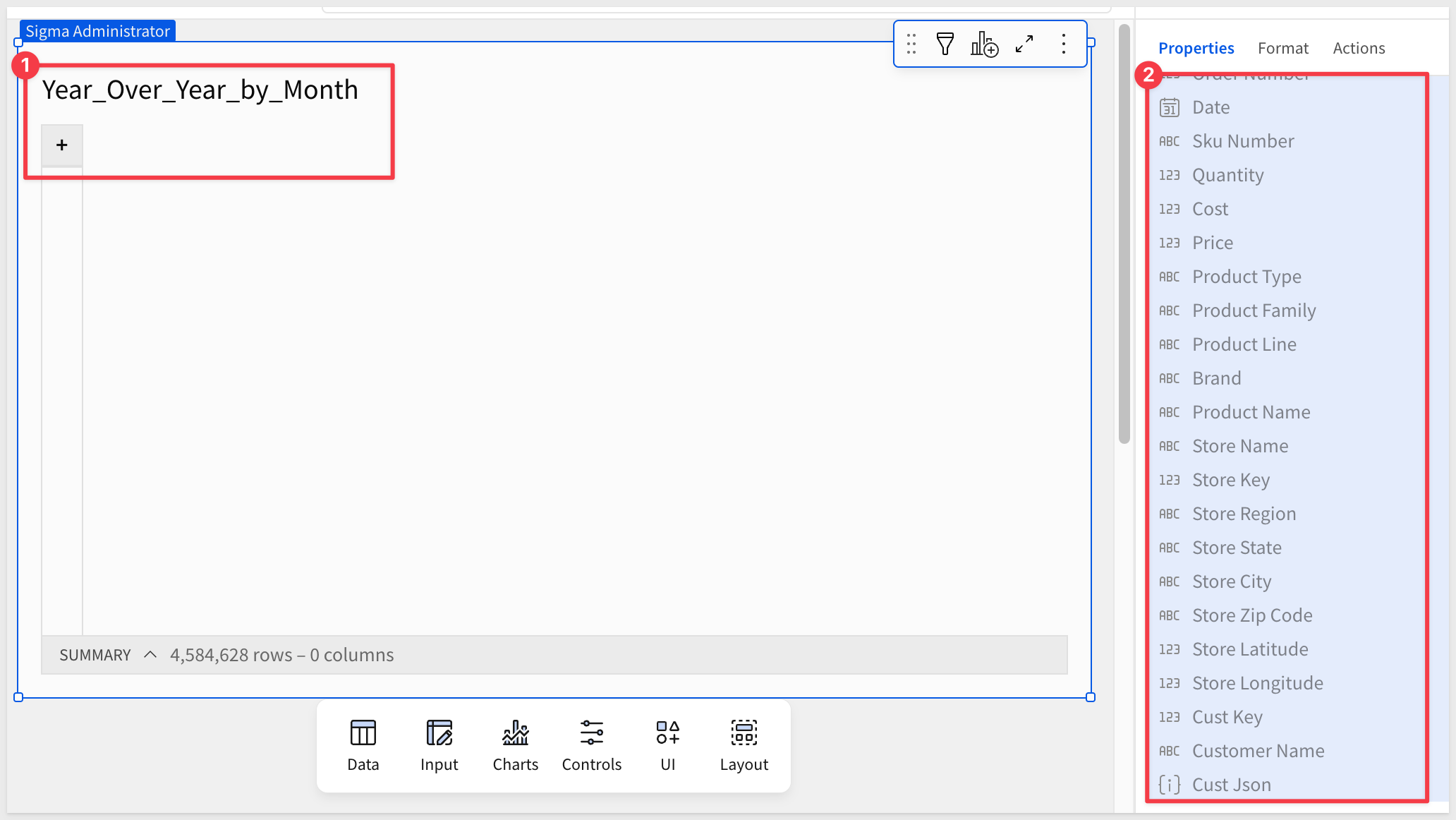
Task: Expand table to fullscreen with arrows icon
Action: 1024,44
